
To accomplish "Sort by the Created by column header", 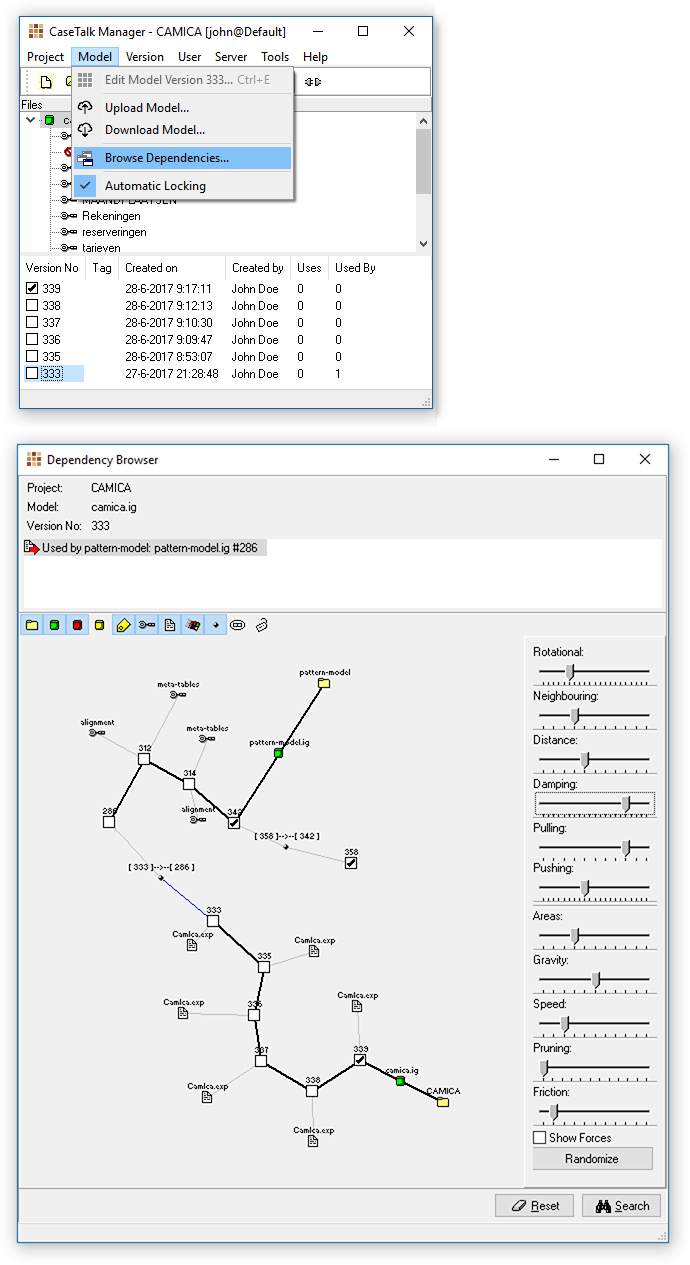I will point(259,268).
